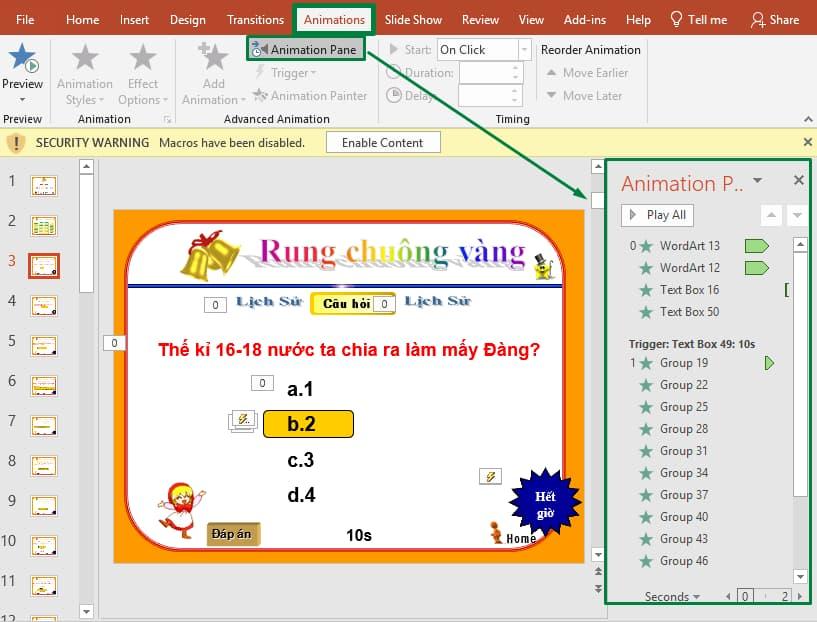817x622 pixels.
Task: Switch to the Transitions tab
Action: [255, 18]
